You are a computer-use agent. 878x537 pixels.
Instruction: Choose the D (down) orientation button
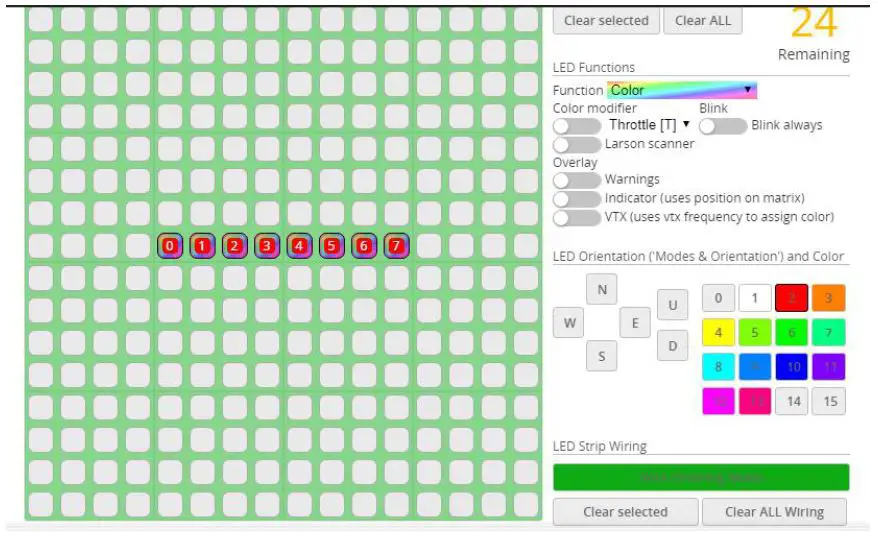(672, 345)
